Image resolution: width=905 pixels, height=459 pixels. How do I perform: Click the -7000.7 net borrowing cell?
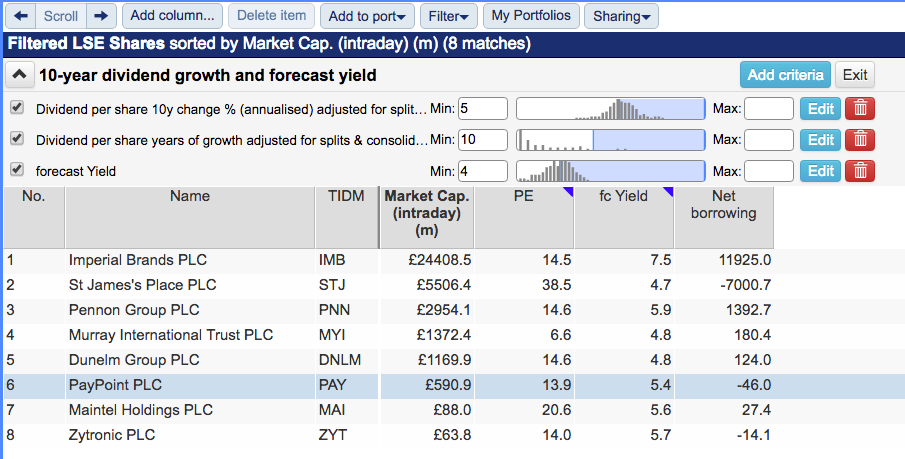[724, 285]
